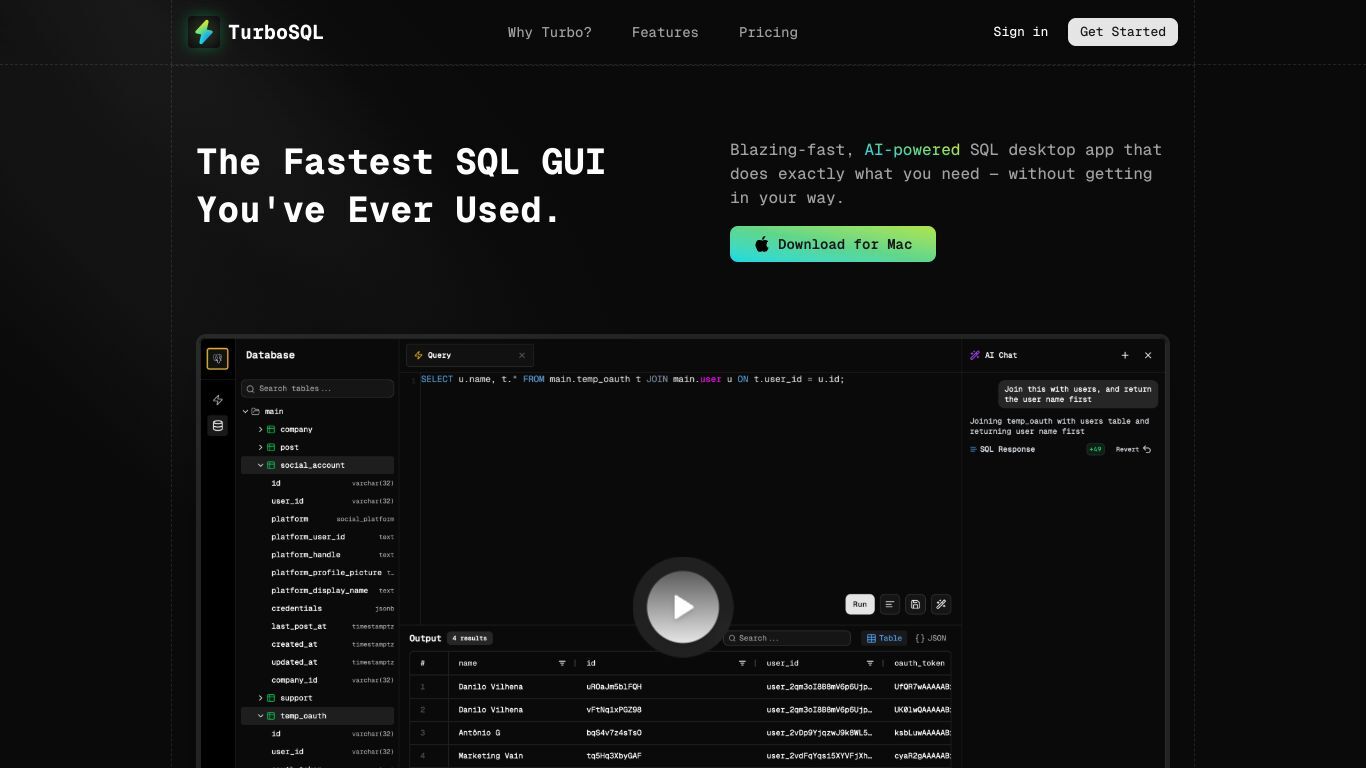Click the post table icon
Viewport: 1366px width, 768px height.
271,448
